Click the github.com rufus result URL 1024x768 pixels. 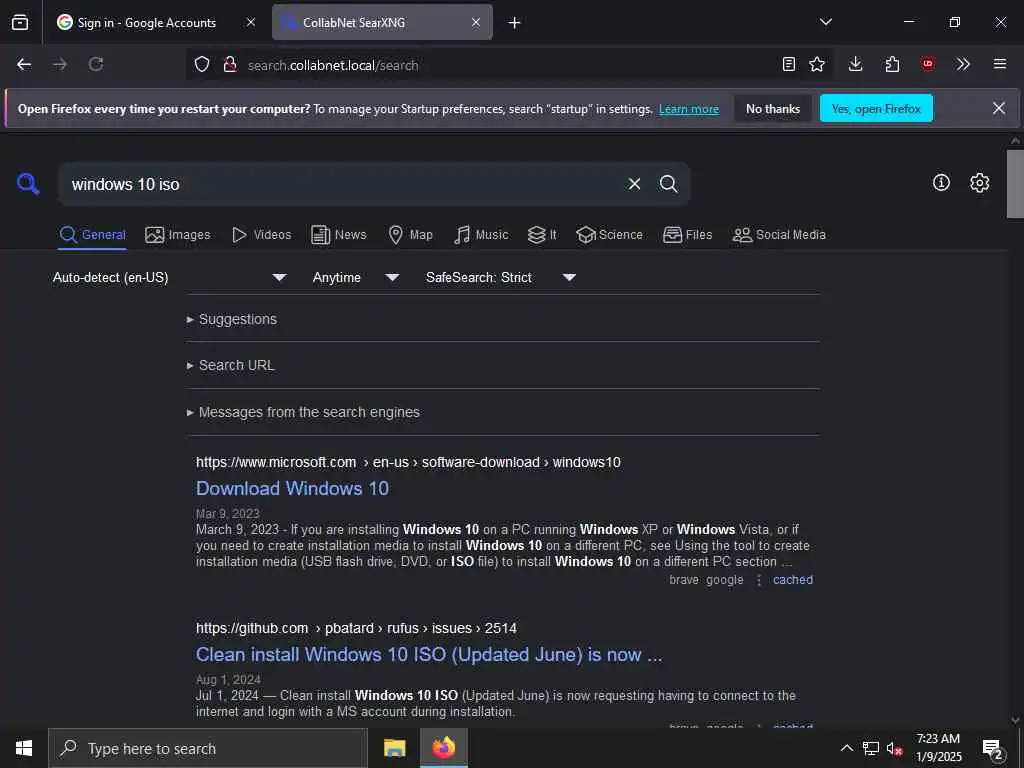(356, 628)
